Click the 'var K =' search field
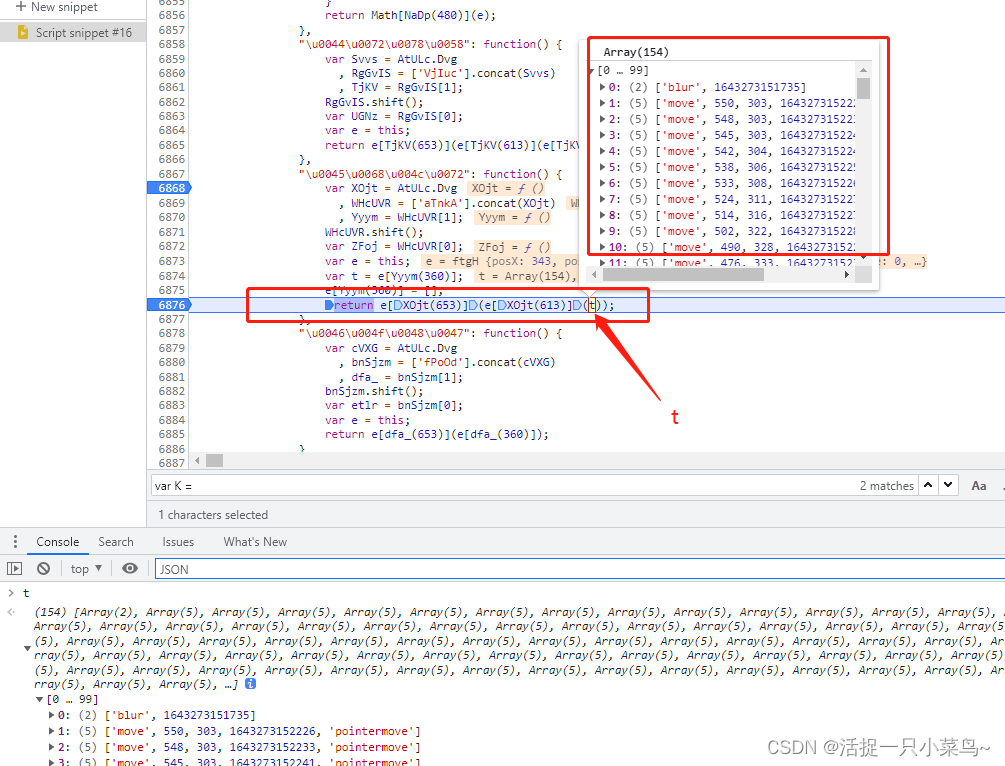The height and width of the screenshot is (766, 1005). click(500, 485)
